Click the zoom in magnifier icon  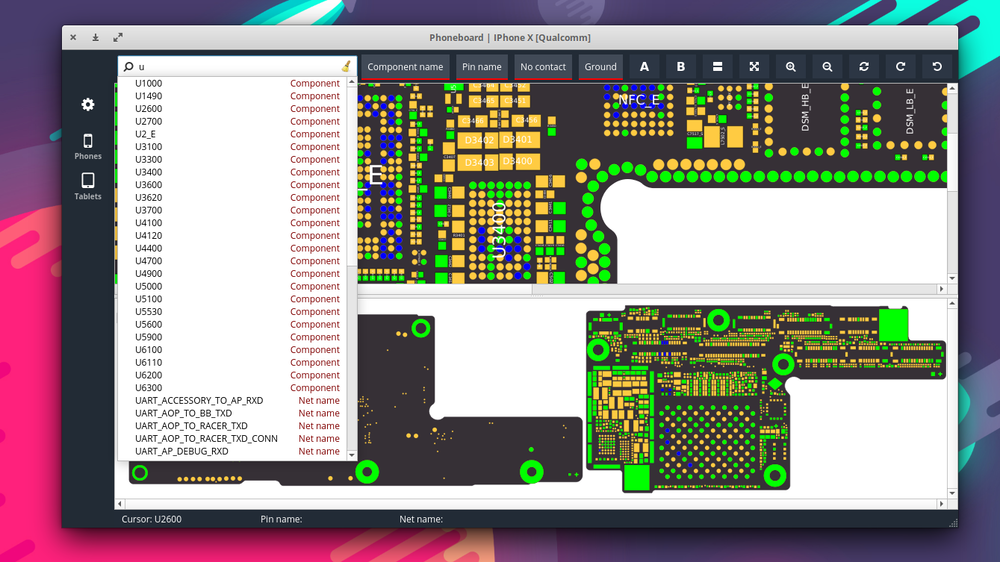pyautogui.click(x=791, y=67)
